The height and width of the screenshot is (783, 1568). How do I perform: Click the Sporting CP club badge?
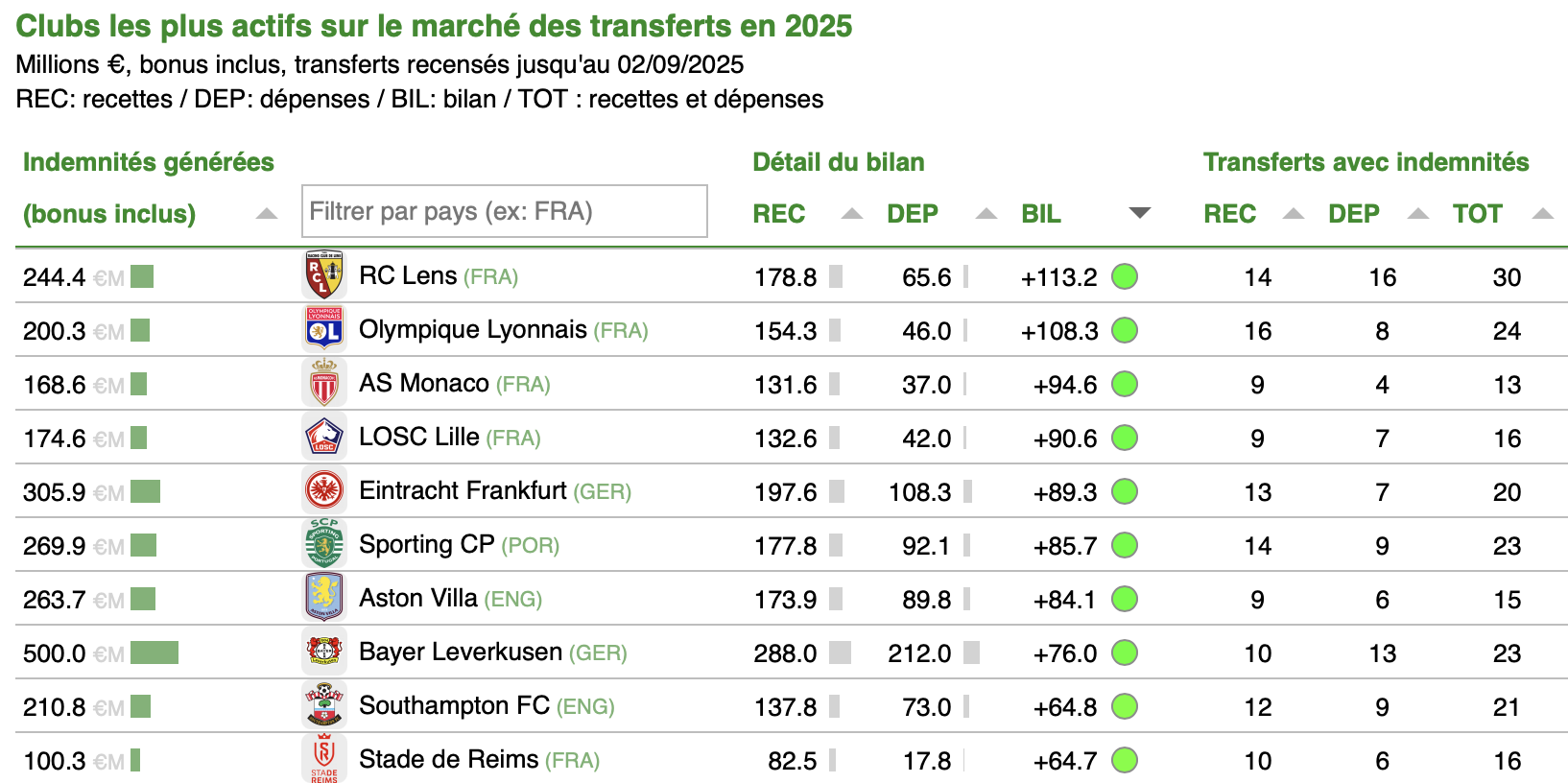pos(324,545)
